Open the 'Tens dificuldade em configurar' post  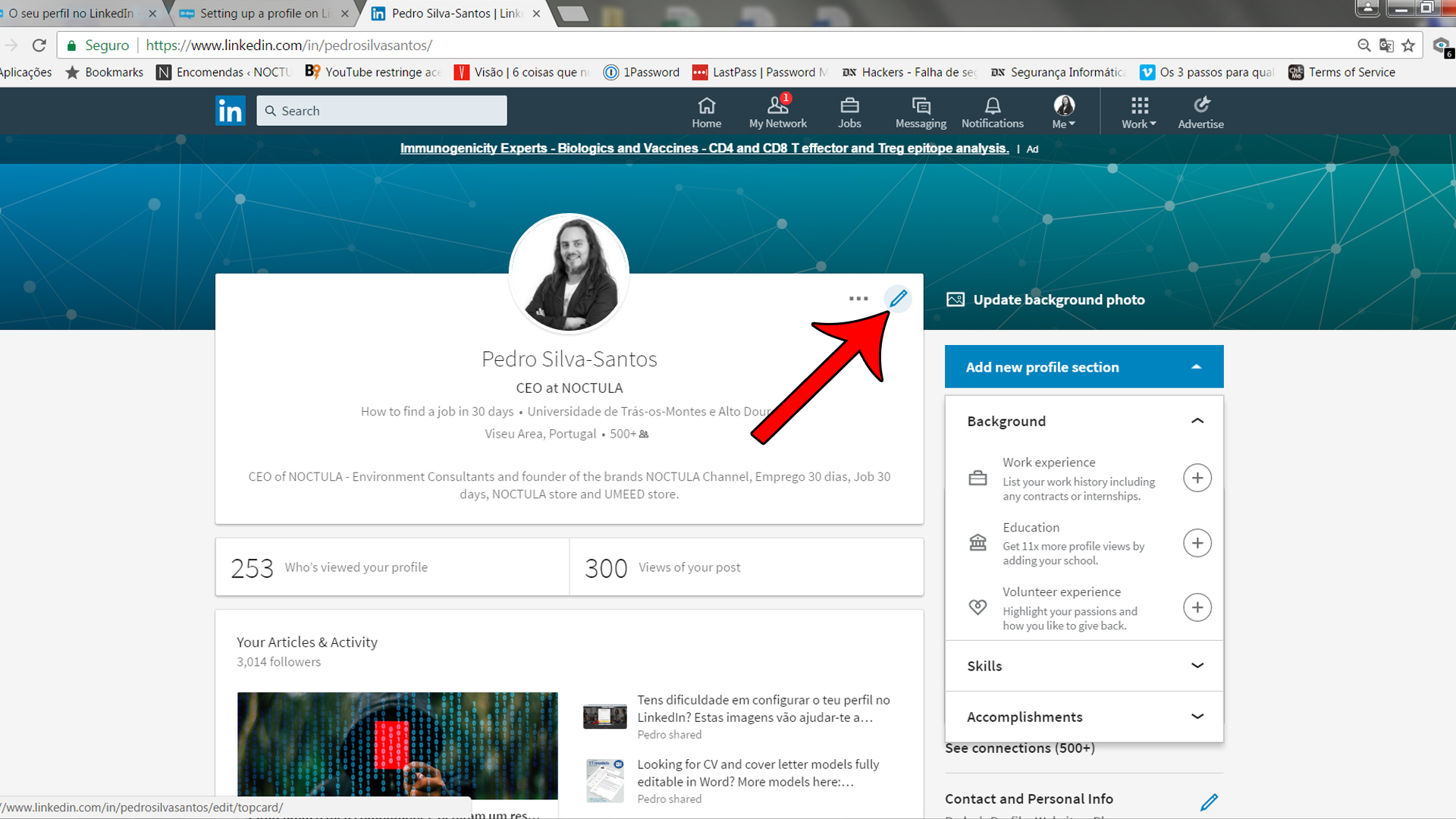[763, 708]
